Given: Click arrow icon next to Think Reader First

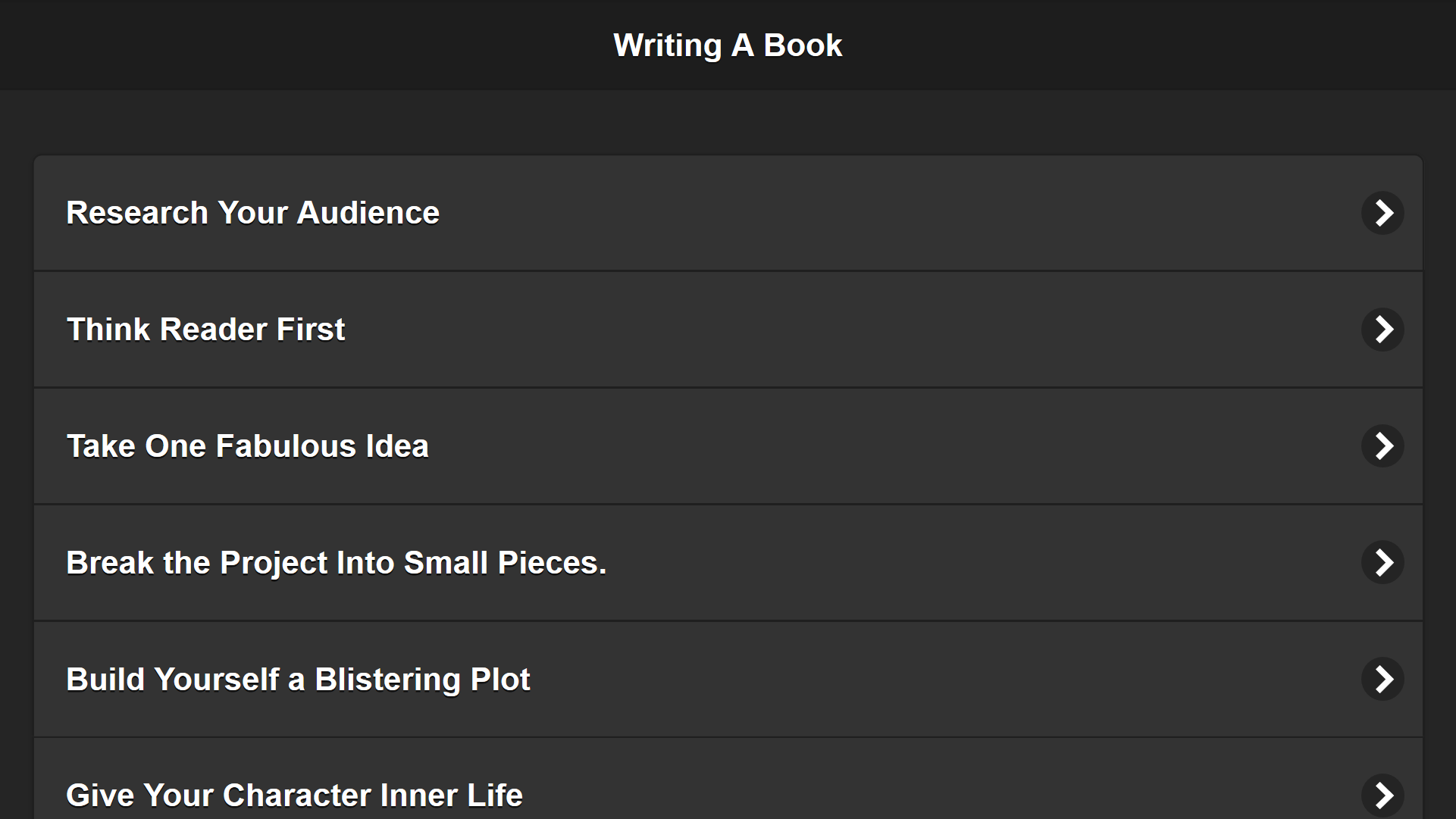Looking at the screenshot, I should coord(1382,330).
